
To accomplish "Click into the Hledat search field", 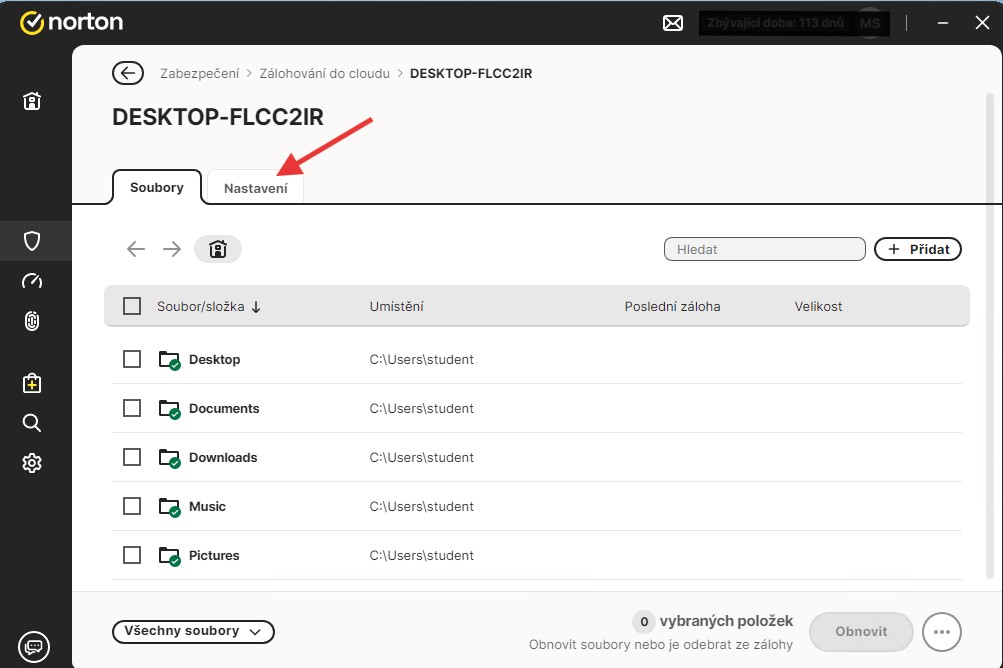I will 764,249.
